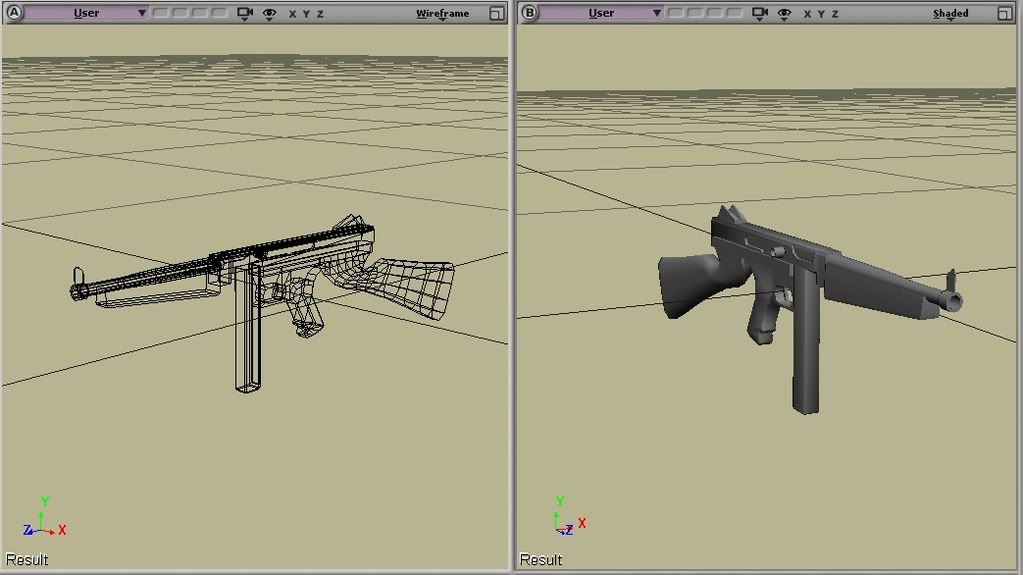This screenshot has height=575, width=1023.
Task: Click the first memo camera slot in viewport B
Action: coord(675,12)
